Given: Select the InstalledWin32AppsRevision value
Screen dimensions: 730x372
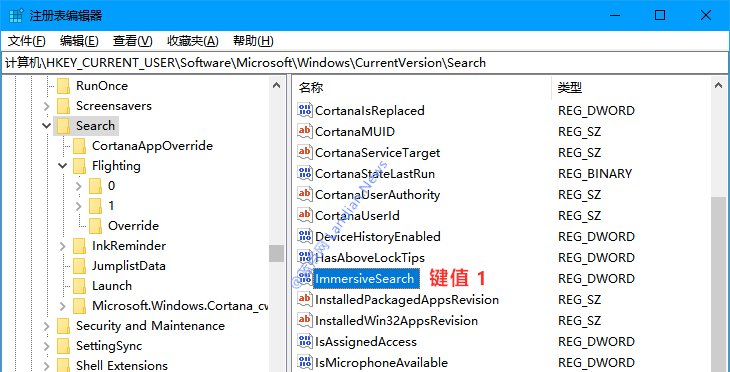Looking at the screenshot, I should coord(396,321).
